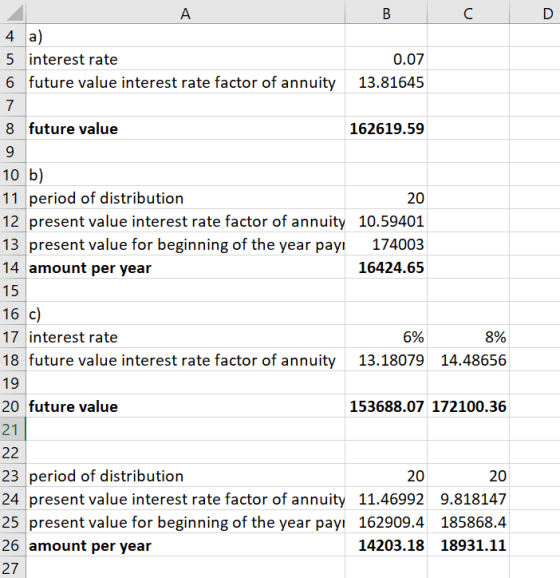Select row 4 header
This screenshot has width=560, height=578.
[13, 36]
